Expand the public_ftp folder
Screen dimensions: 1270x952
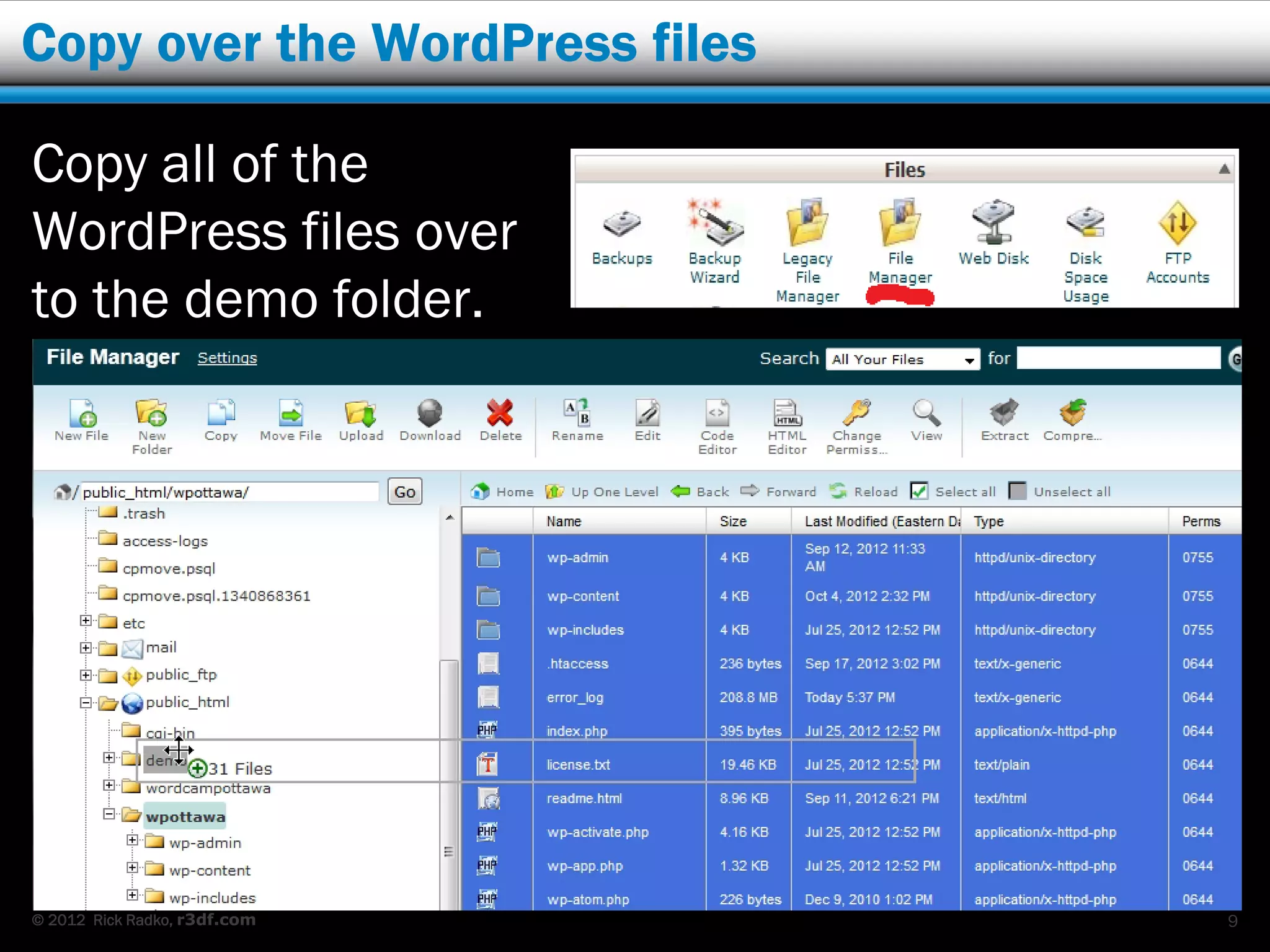pos(86,675)
